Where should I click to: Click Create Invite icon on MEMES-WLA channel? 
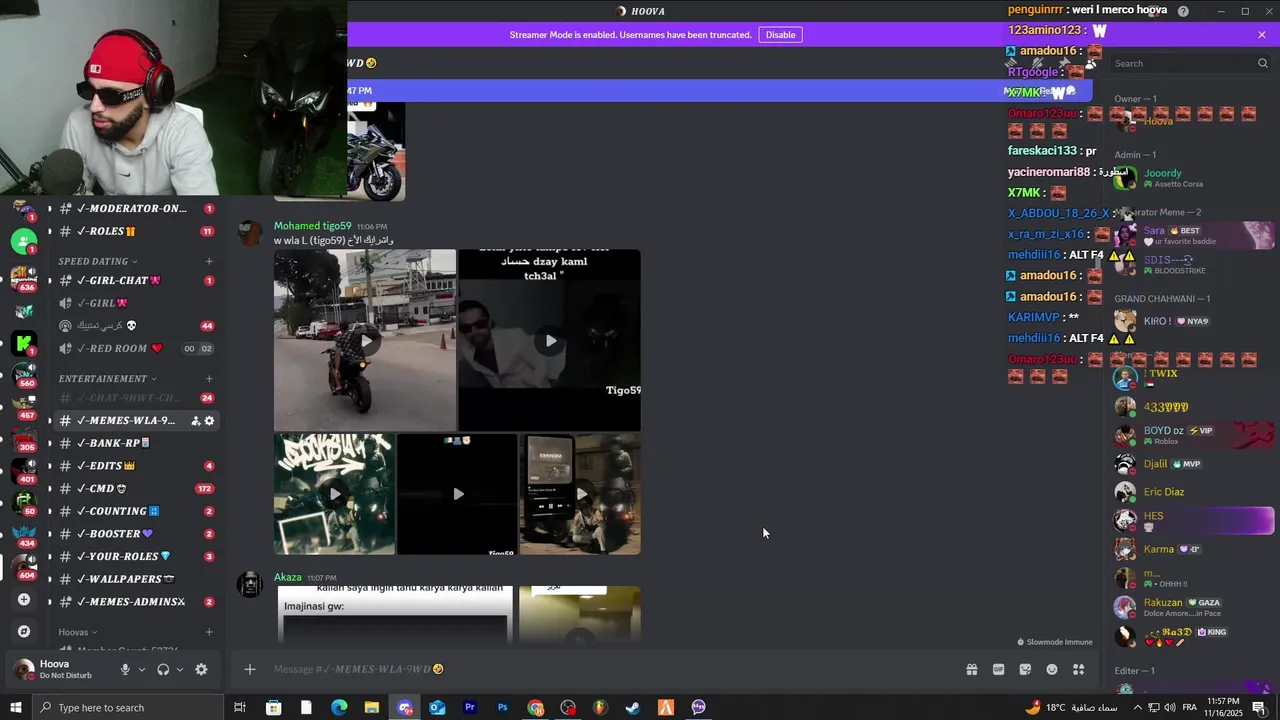tap(196, 421)
